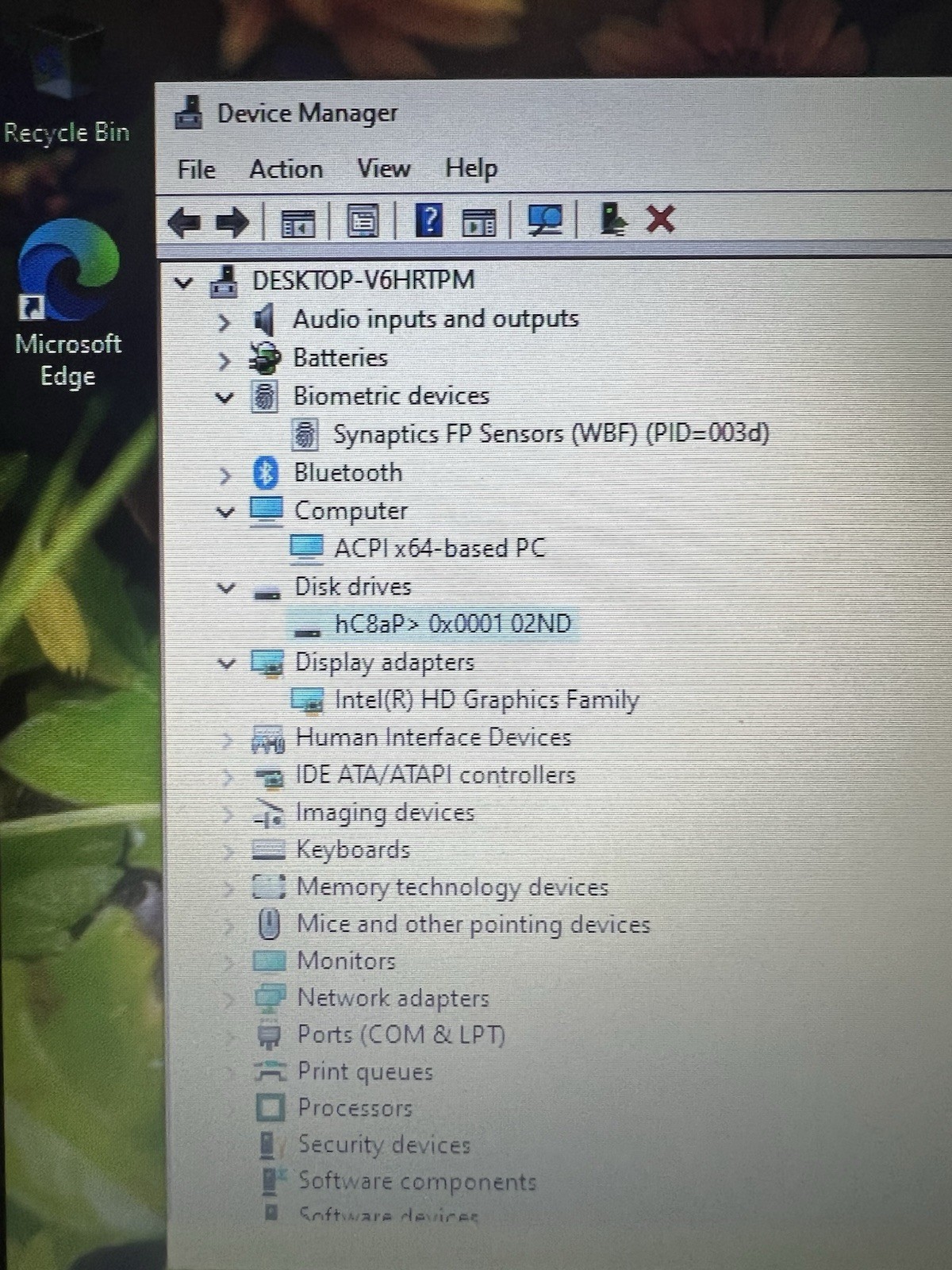The image size is (952, 1270).
Task: Select the Keyboards category label
Action: click(x=353, y=849)
